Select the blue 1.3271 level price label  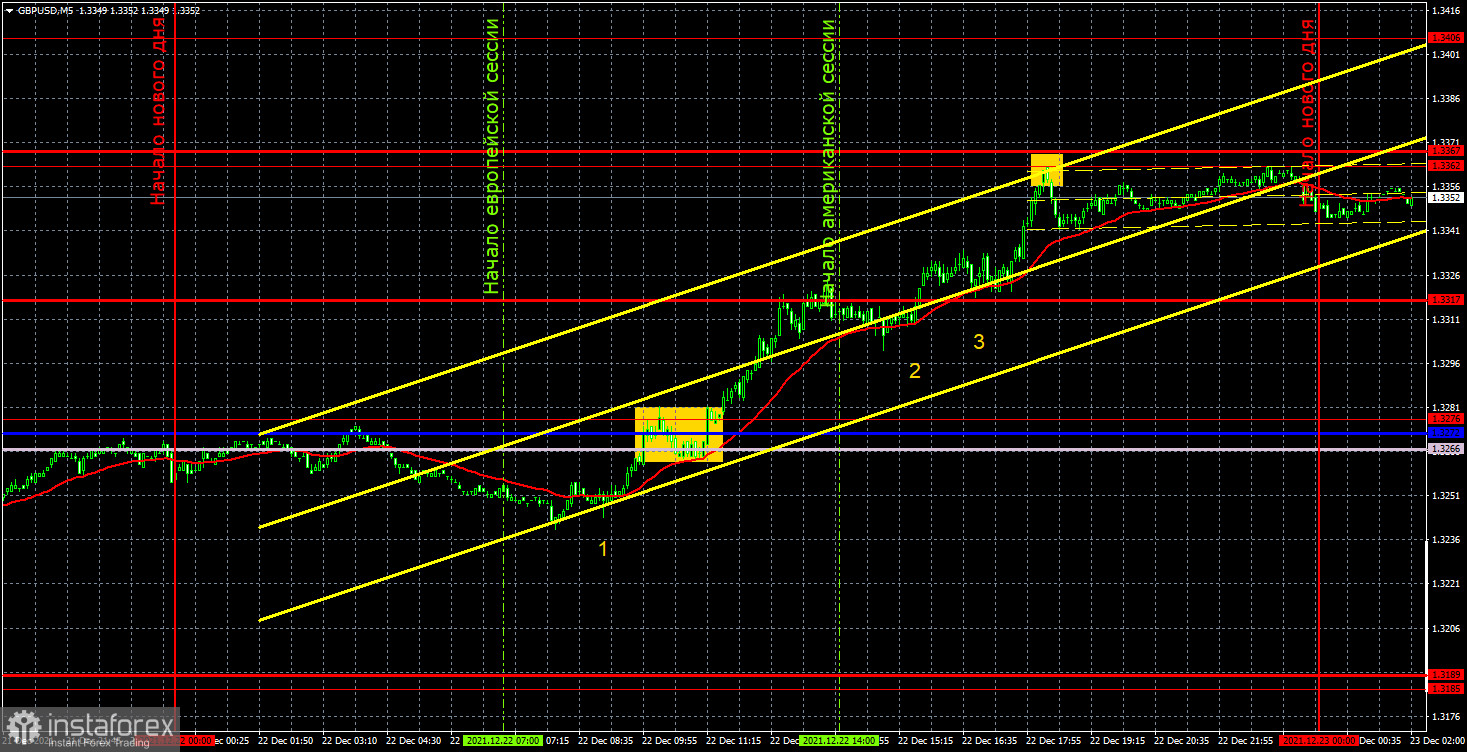coord(1446,432)
